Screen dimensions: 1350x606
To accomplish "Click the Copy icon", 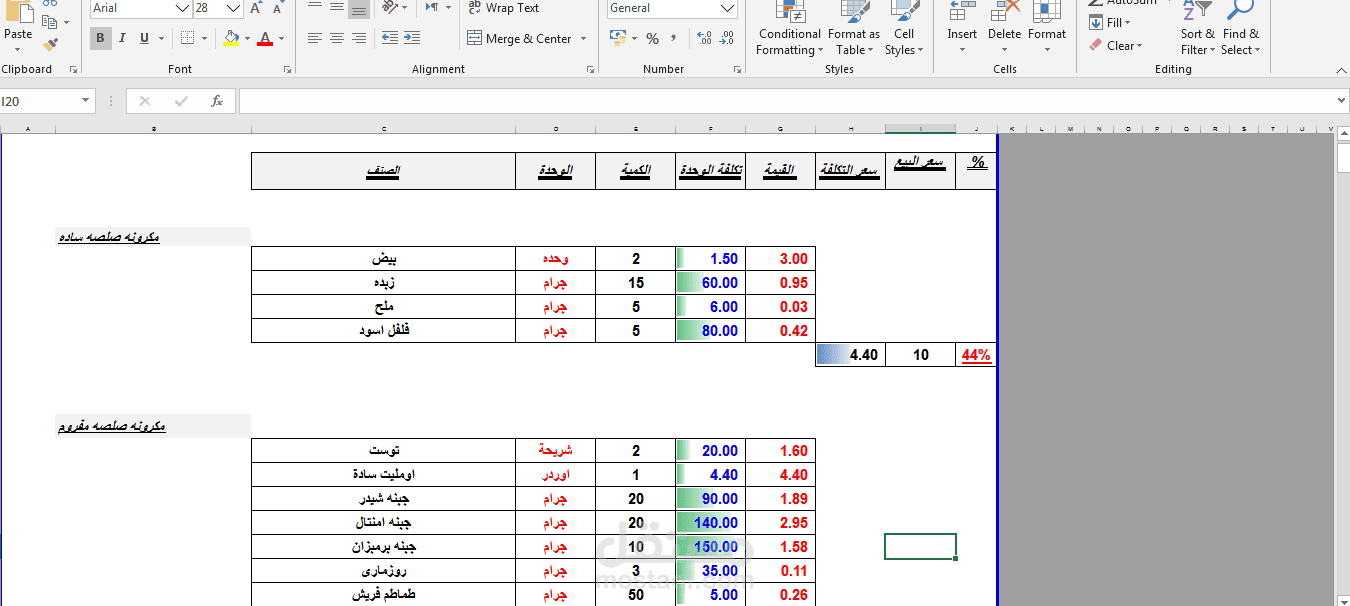I will click(x=51, y=20).
